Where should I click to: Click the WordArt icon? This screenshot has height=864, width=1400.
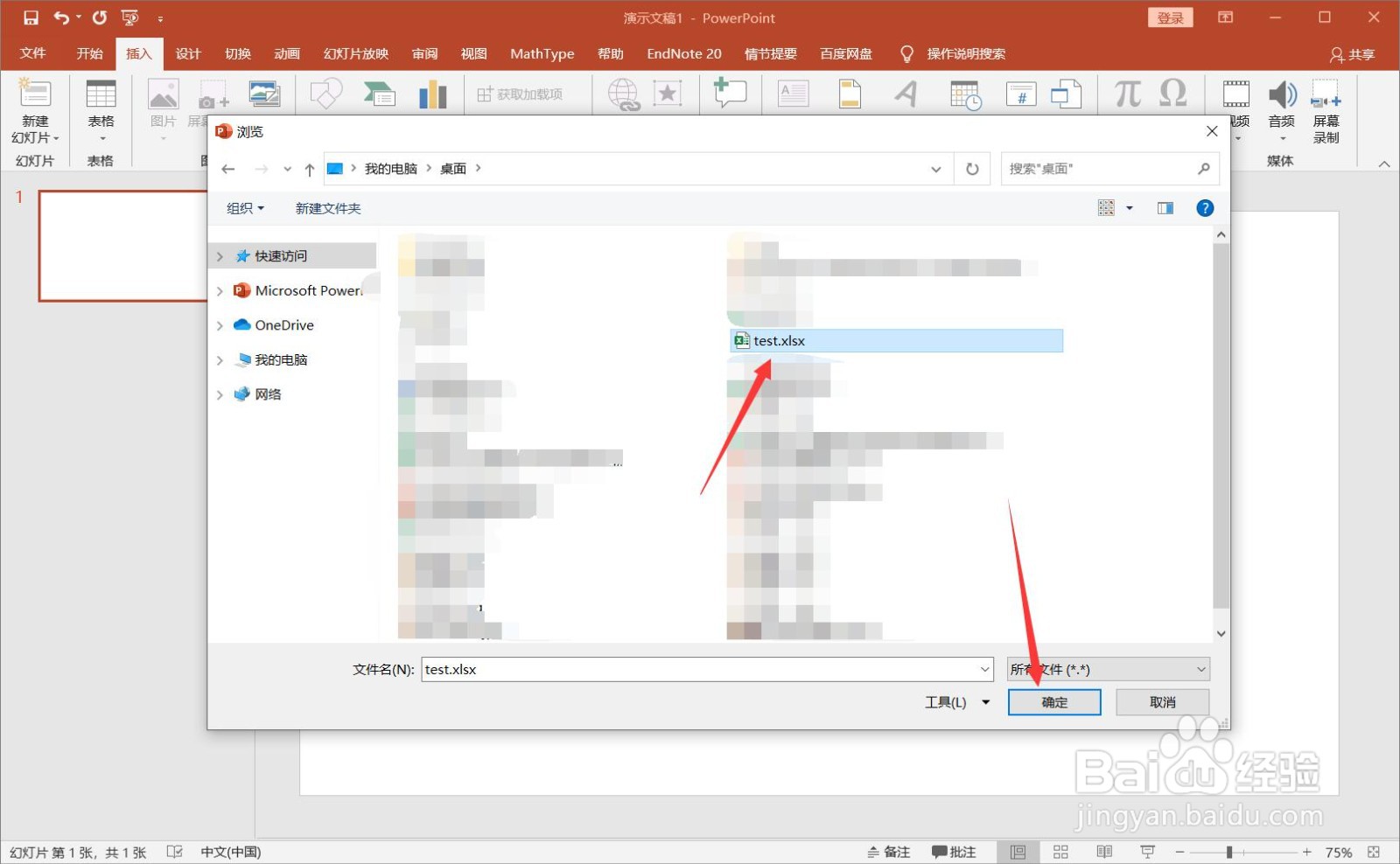(906, 94)
